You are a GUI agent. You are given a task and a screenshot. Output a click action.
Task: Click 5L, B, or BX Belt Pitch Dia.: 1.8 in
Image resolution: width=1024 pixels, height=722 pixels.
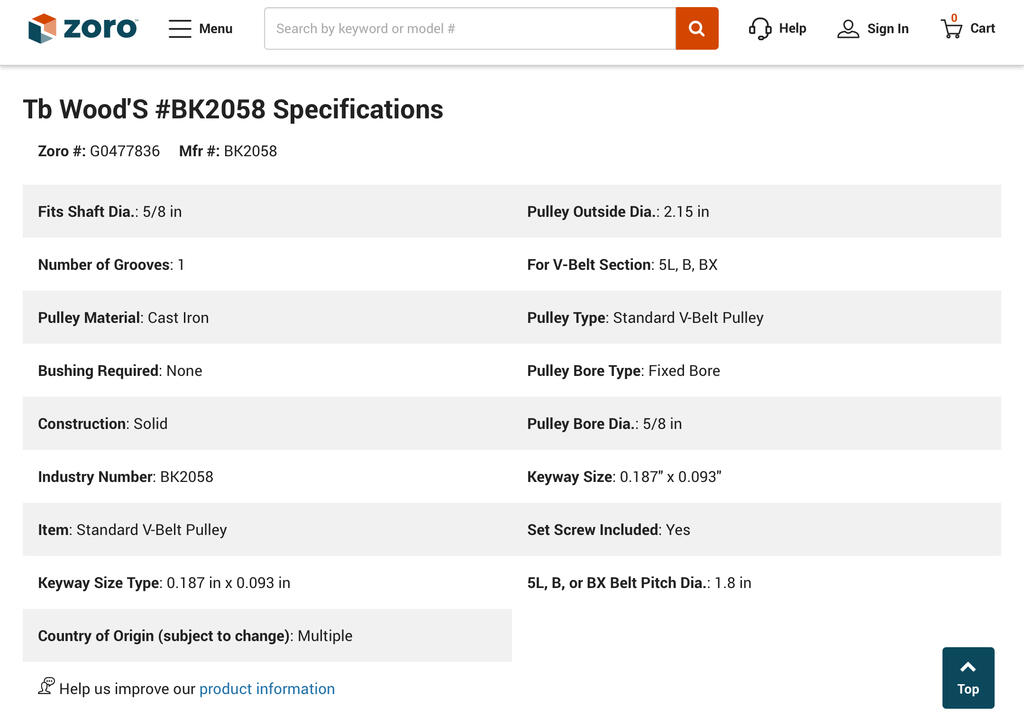click(x=756, y=582)
